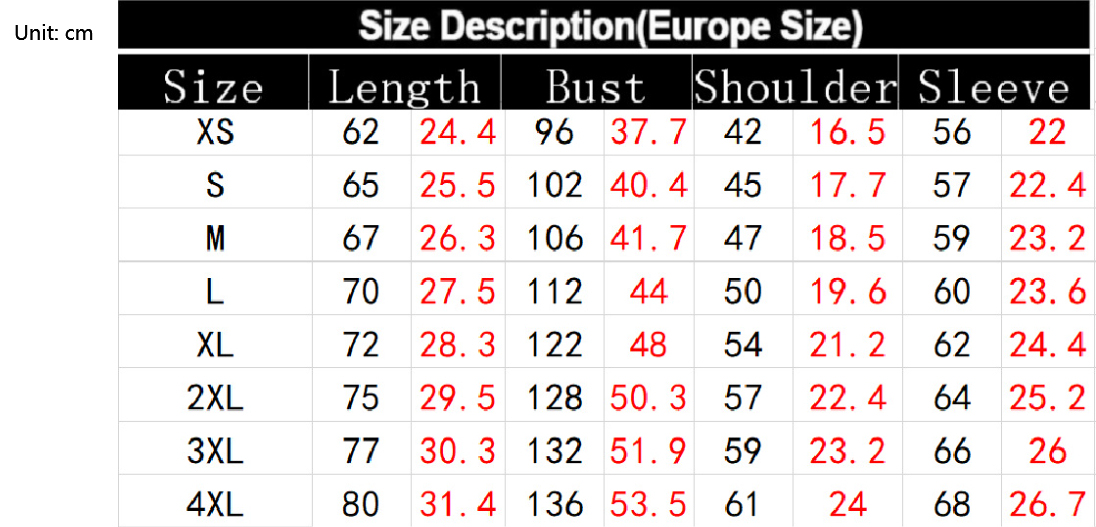Select length value 70 for size L
Image resolution: width=1096 pixels, height=527 pixels.
(360, 291)
